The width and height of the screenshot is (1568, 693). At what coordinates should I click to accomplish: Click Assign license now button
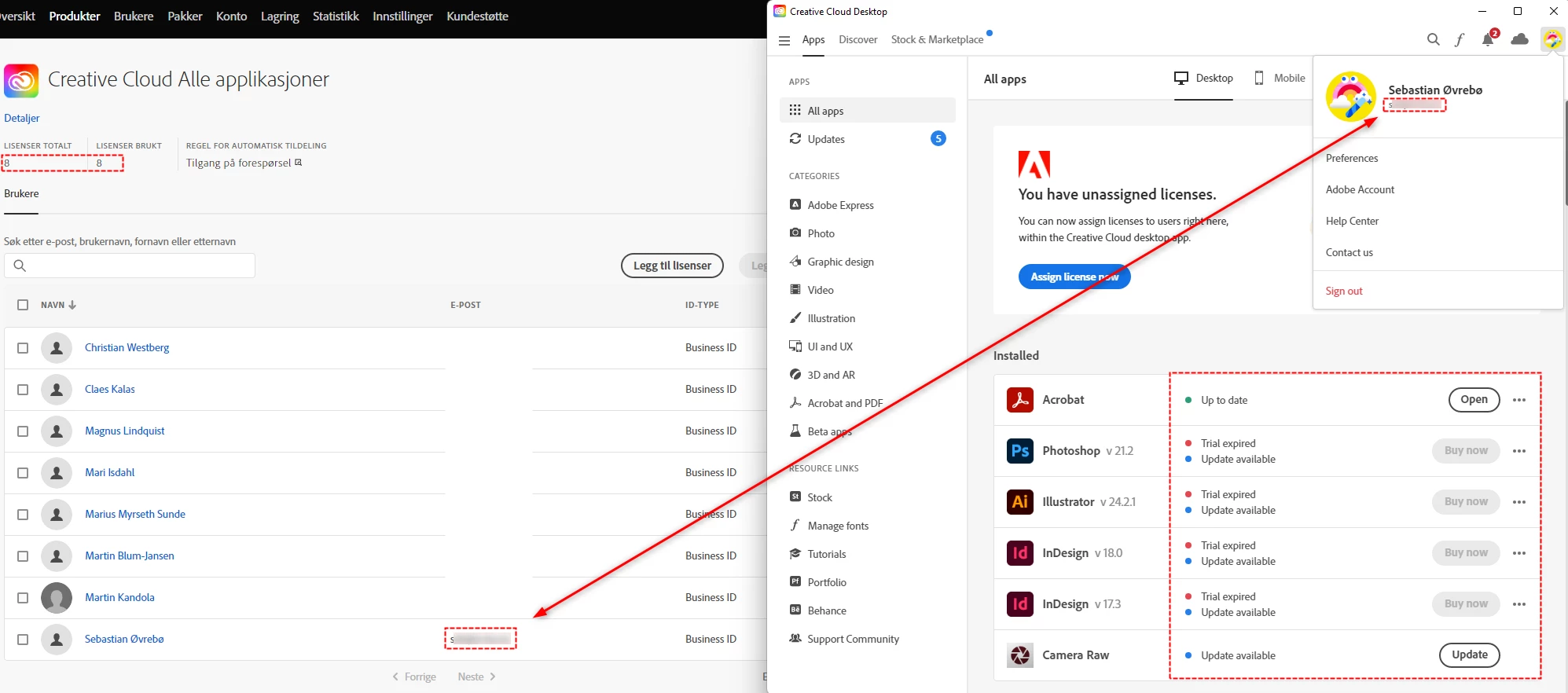(x=1074, y=277)
